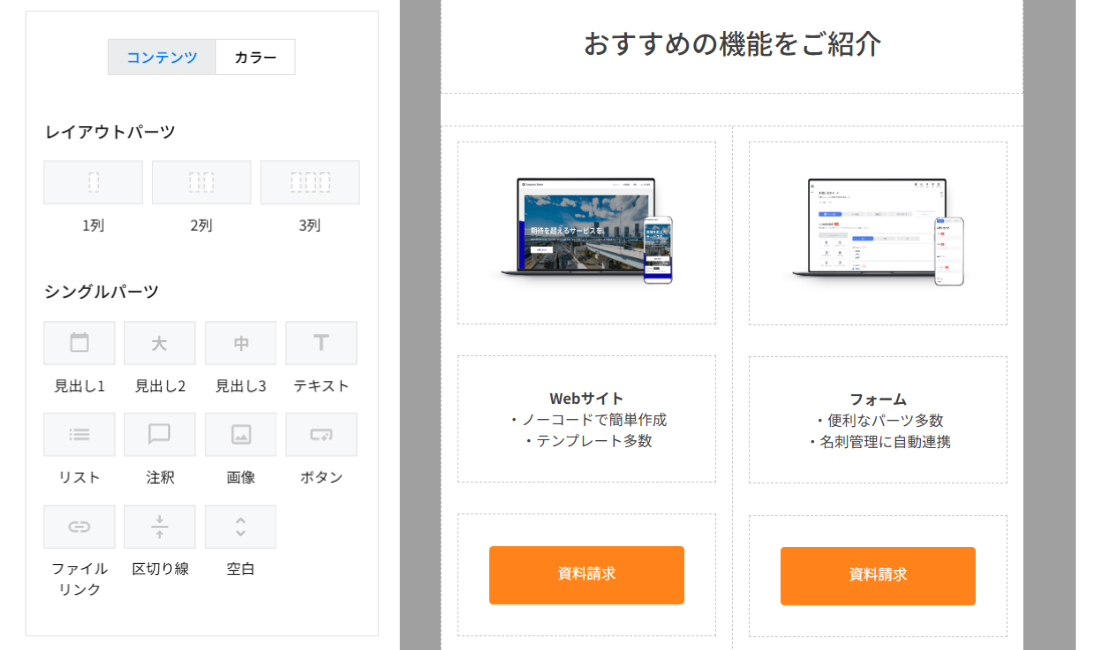Image resolution: width=1099 pixels, height=650 pixels.
Task: Insert the ファイルリンク file link part
Action: 79,527
